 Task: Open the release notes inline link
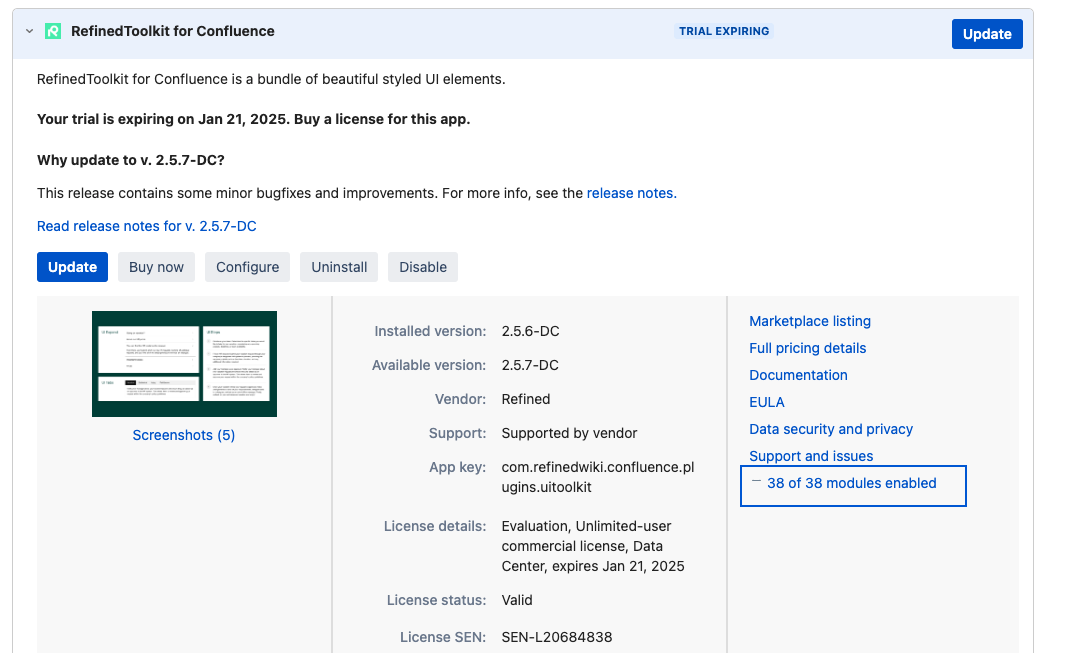[631, 193]
